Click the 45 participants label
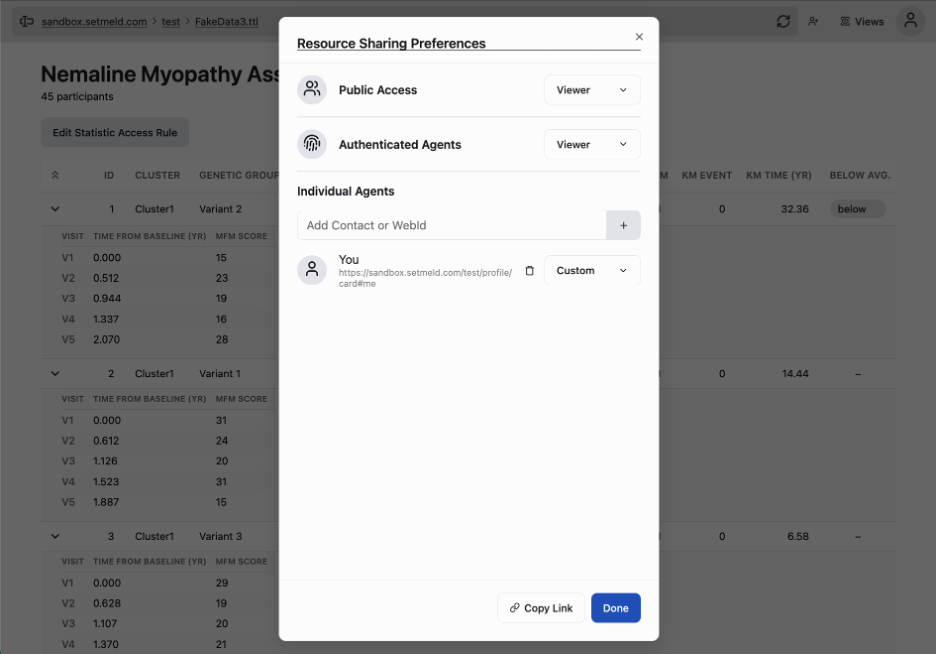Screen dimensions: 936x654 (x=77, y=97)
